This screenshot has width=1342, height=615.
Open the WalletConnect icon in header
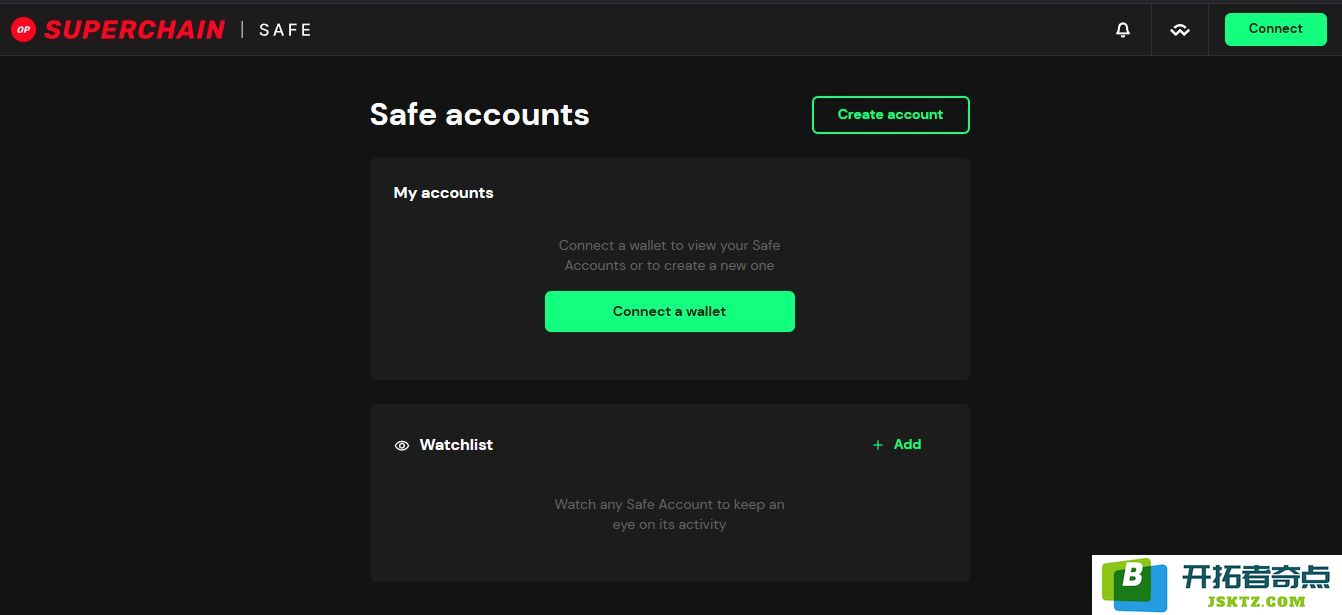point(1180,30)
